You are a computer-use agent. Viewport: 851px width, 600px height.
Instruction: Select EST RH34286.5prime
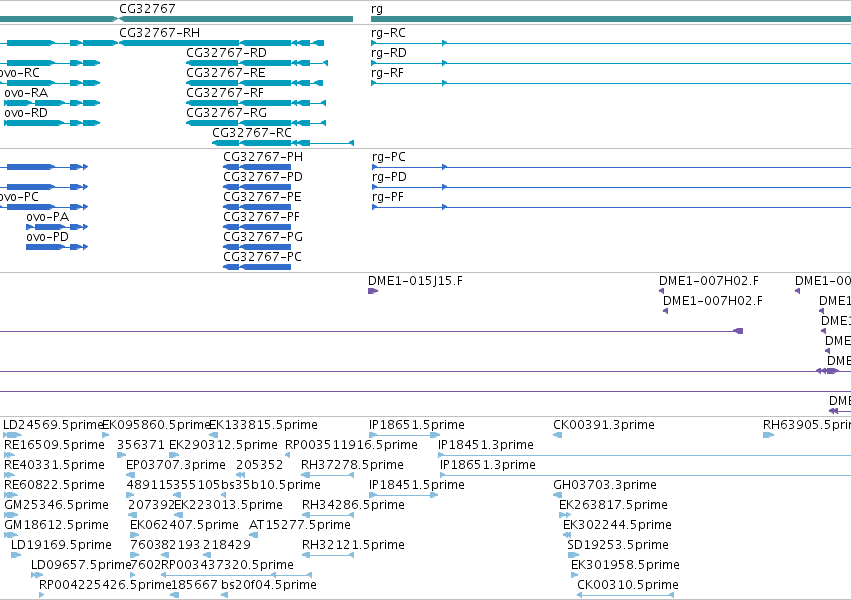click(328, 515)
